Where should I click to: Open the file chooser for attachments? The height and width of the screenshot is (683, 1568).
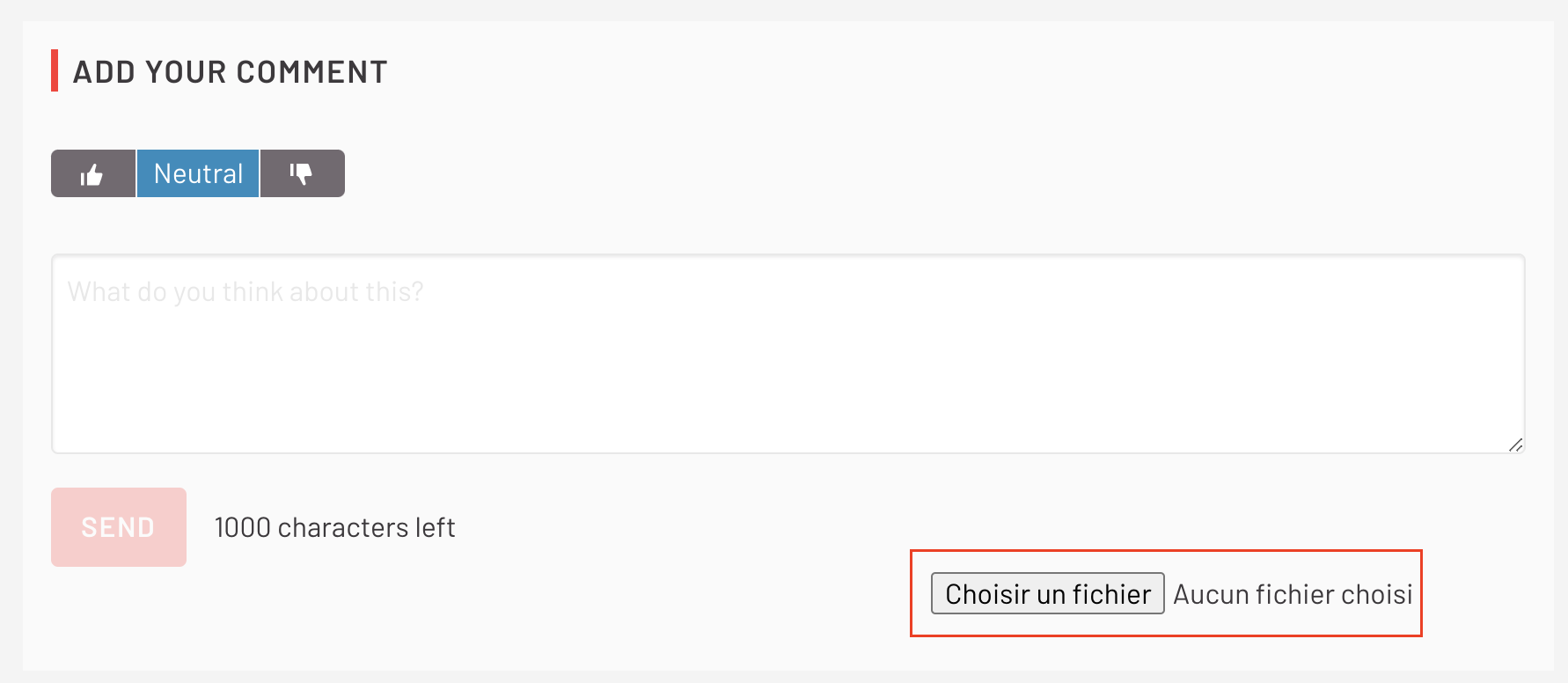tap(1047, 594)
